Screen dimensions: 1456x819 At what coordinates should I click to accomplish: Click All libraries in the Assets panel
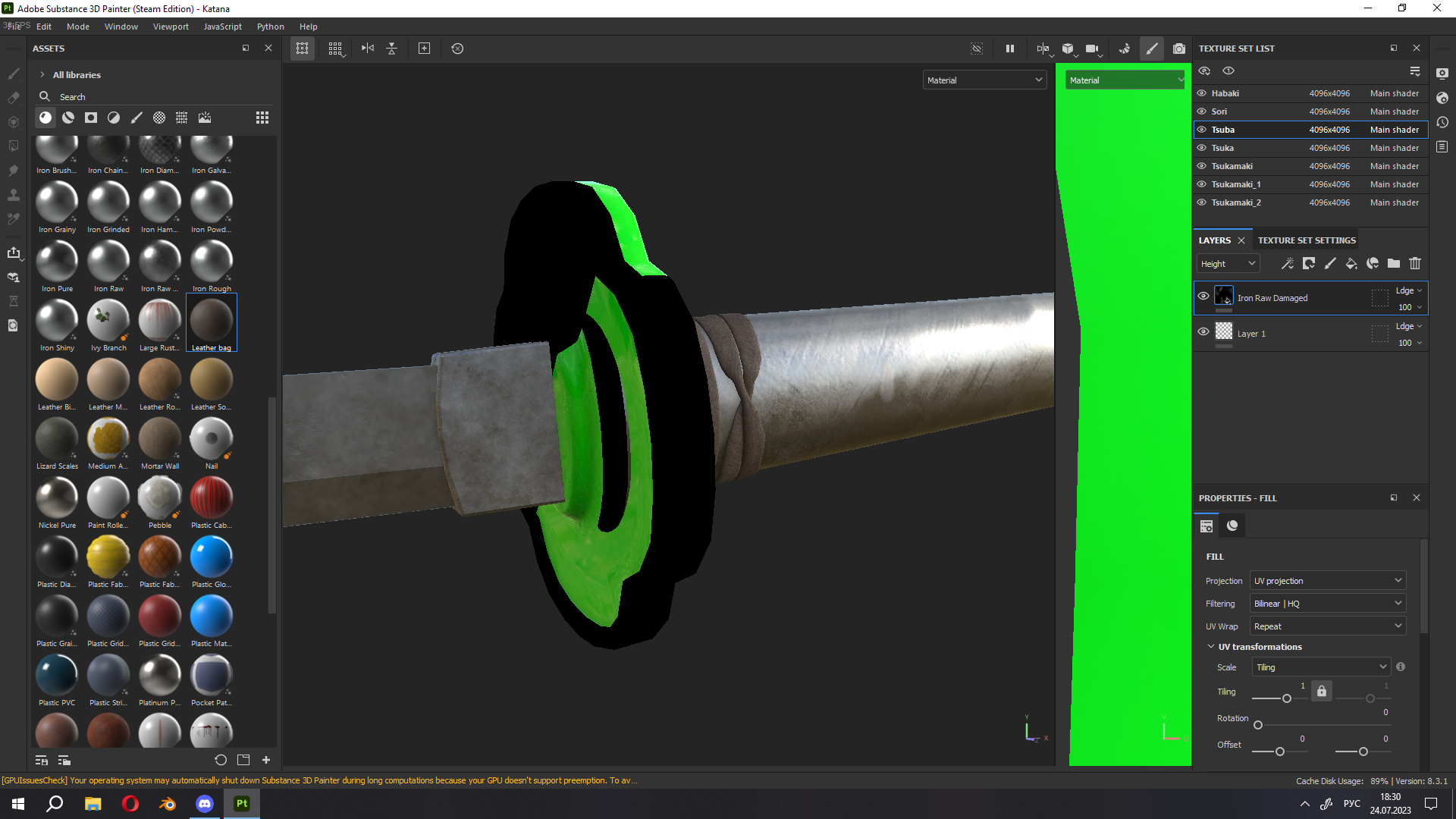76,74
